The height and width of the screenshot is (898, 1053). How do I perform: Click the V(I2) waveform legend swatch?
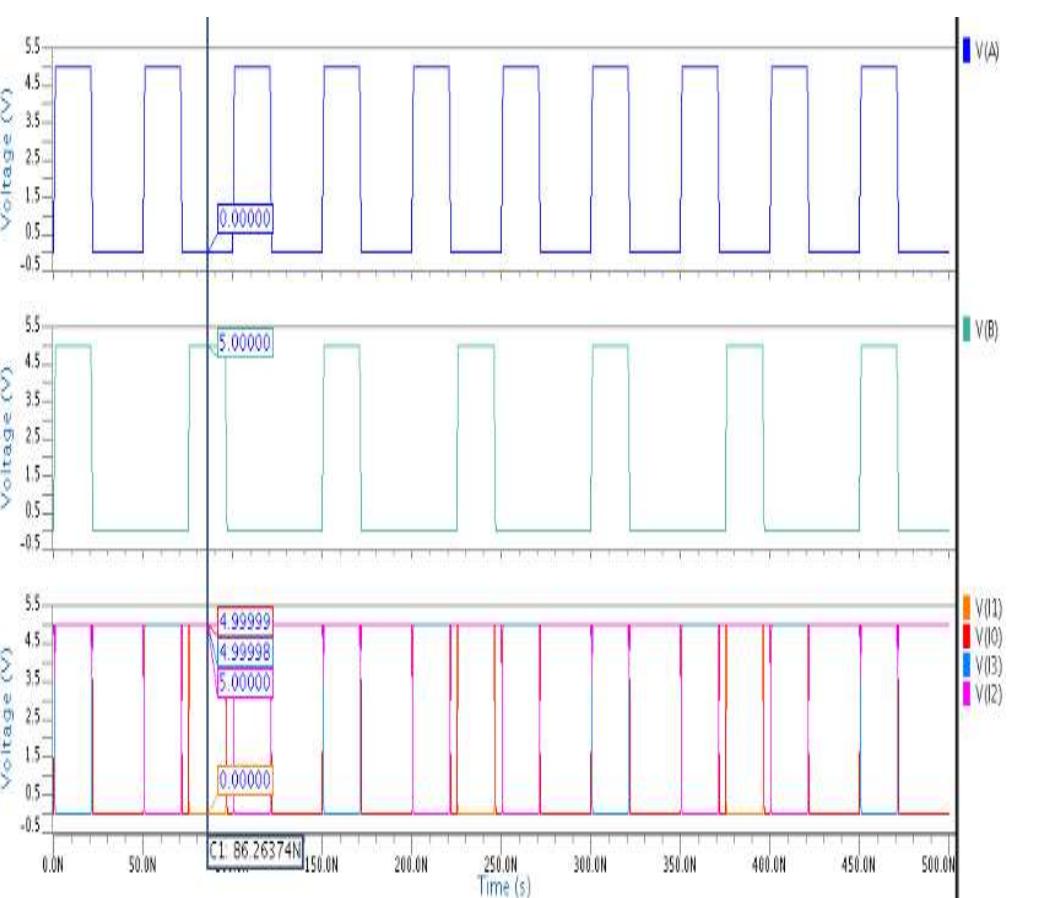pyautogui.click(x=966, y=690)
